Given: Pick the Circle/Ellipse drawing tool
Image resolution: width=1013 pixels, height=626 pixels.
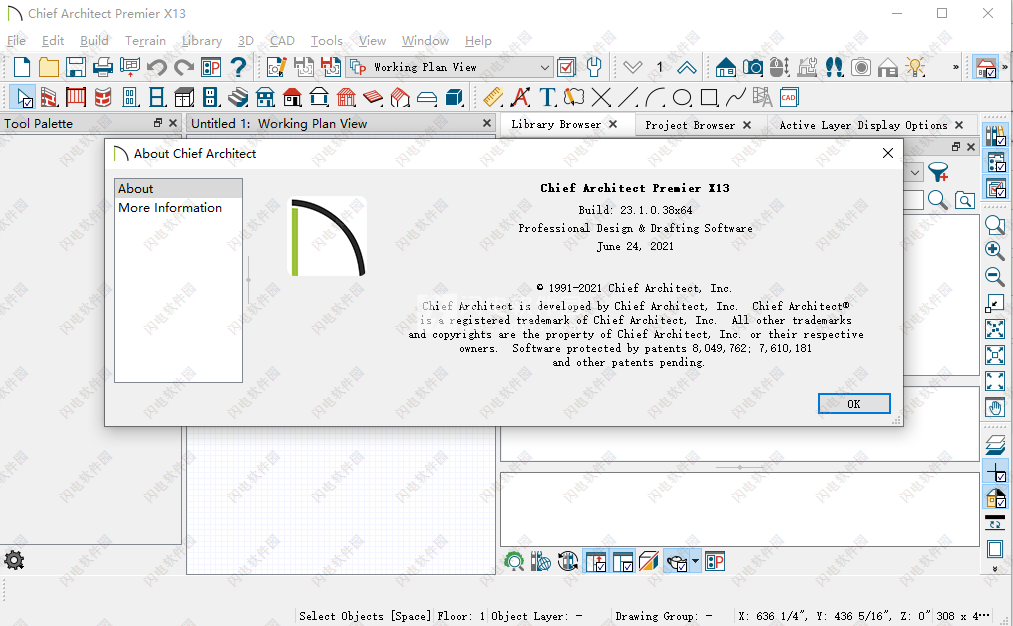Looking at the screenshot, I should pos(682,98).
